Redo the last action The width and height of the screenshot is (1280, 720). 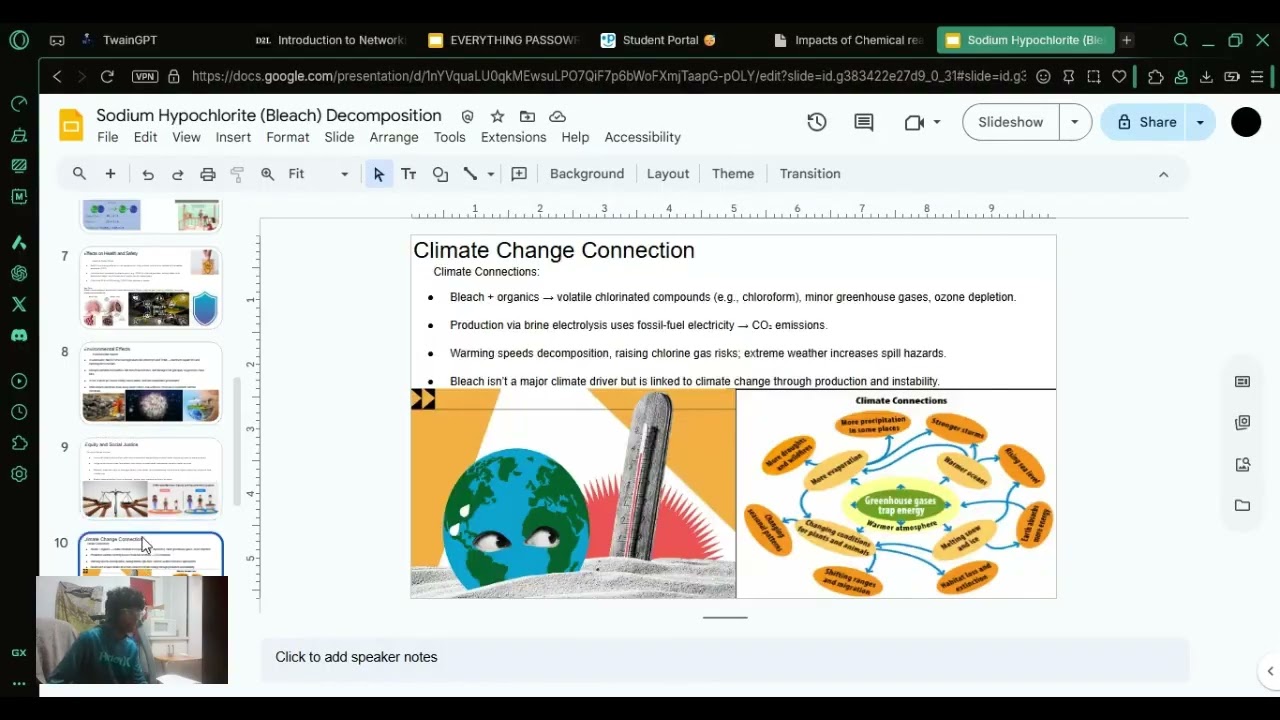coord(178,174)
